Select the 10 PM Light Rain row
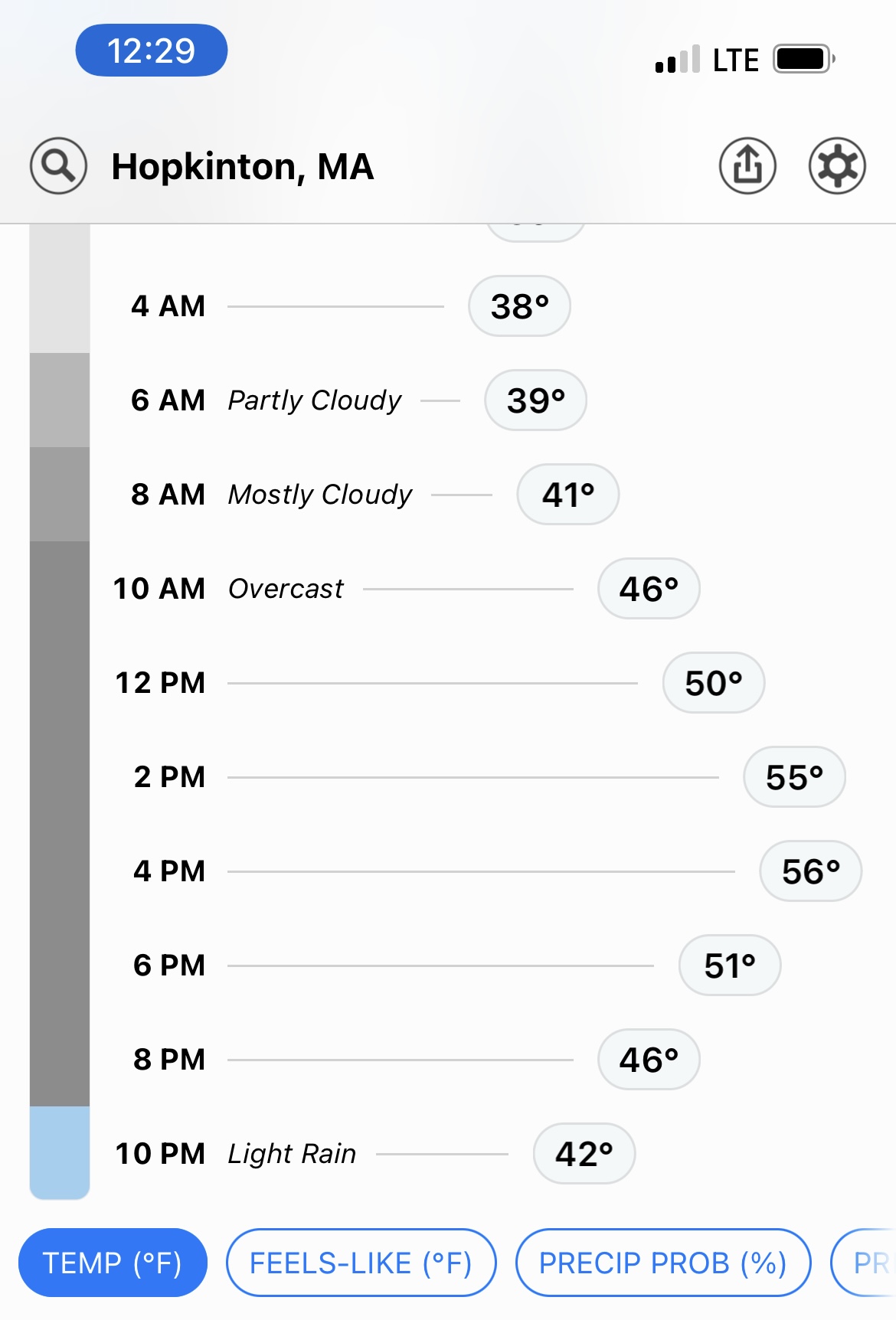This screenshot has height=1320, width=896. tap(375, 1154)
